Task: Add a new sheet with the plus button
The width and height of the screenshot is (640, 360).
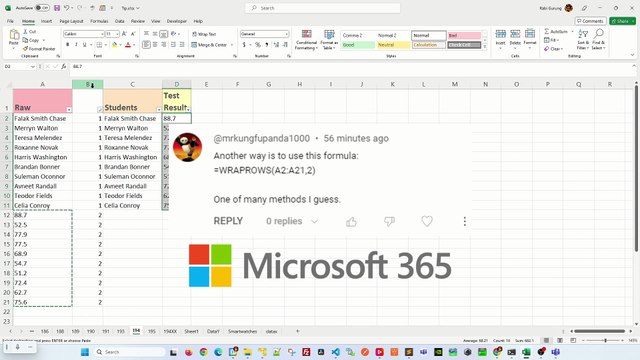Action: tap(298, 331)
